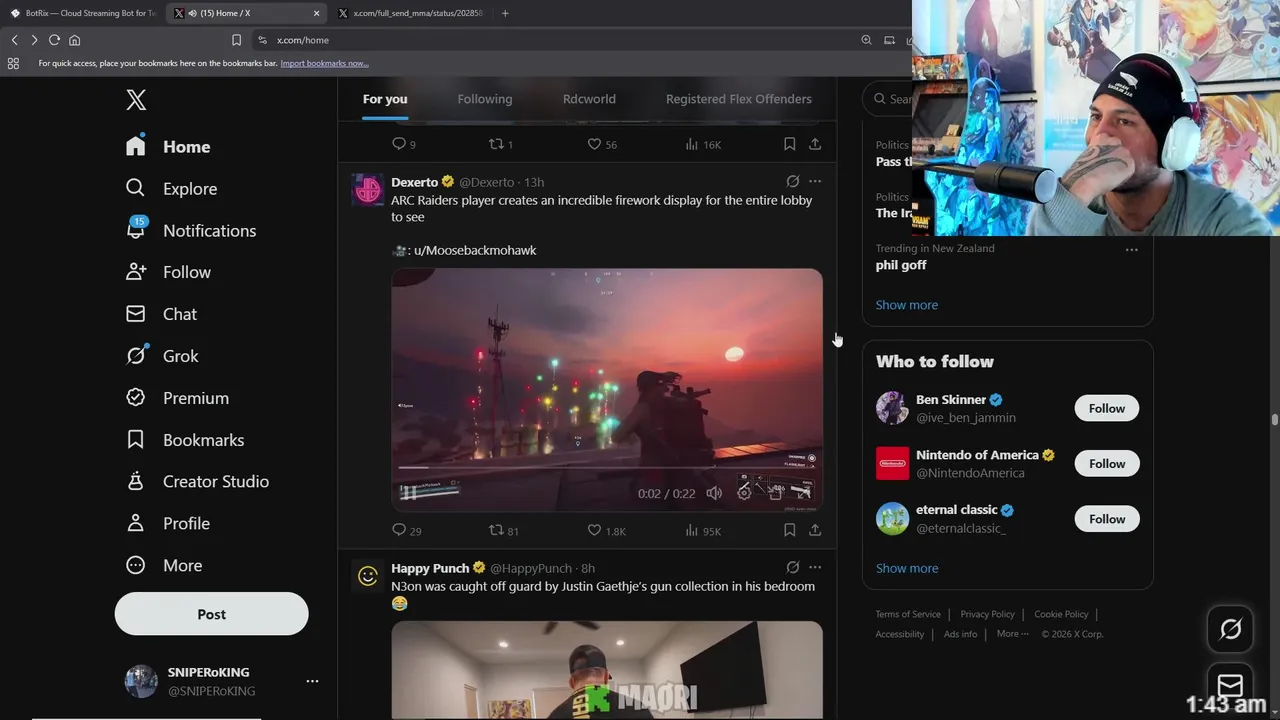The height and width of the screenshot is (720, 1280).
Task: Click the X logo in the sidebar
Action: (x=136, y=100)
